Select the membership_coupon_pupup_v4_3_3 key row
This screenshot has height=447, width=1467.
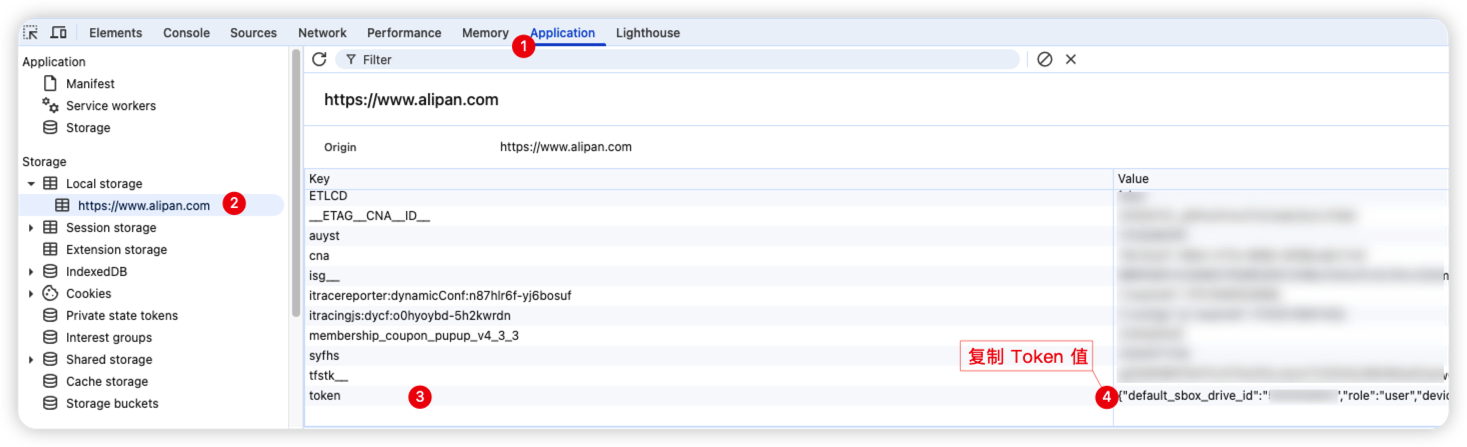coord(709,336)
